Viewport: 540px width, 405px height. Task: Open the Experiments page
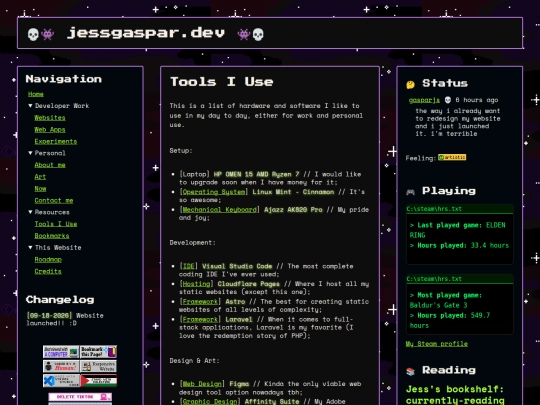(56, 142)
